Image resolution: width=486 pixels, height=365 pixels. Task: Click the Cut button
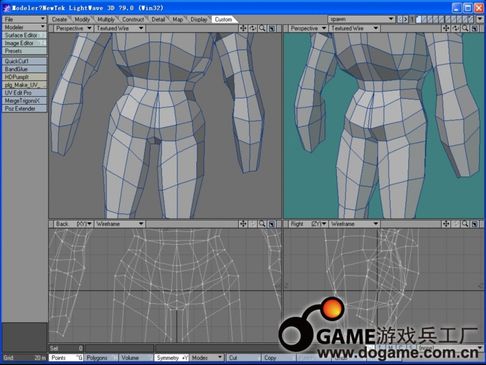(244, 358)
